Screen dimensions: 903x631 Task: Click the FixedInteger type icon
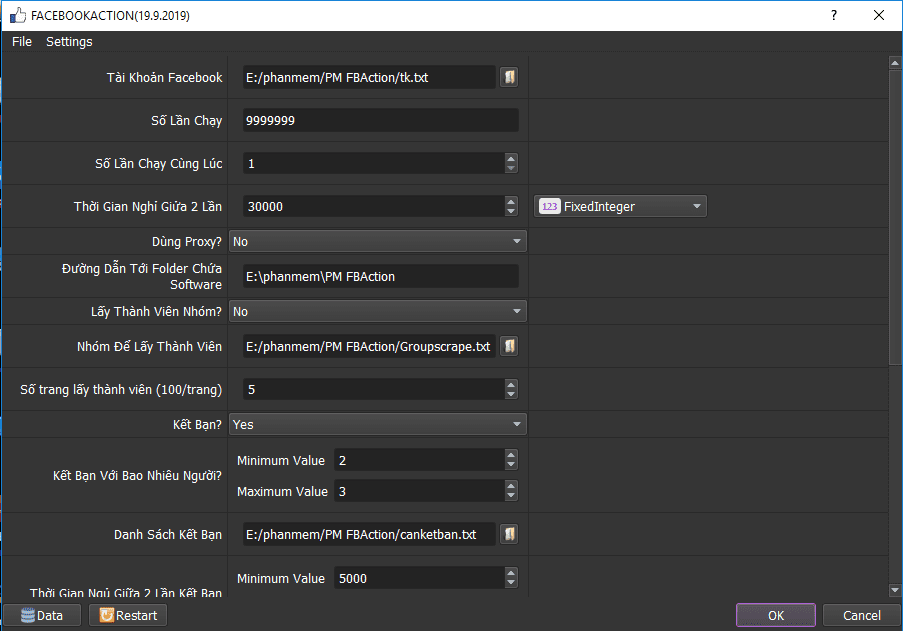pyautogui.click(x=549, y=206)
